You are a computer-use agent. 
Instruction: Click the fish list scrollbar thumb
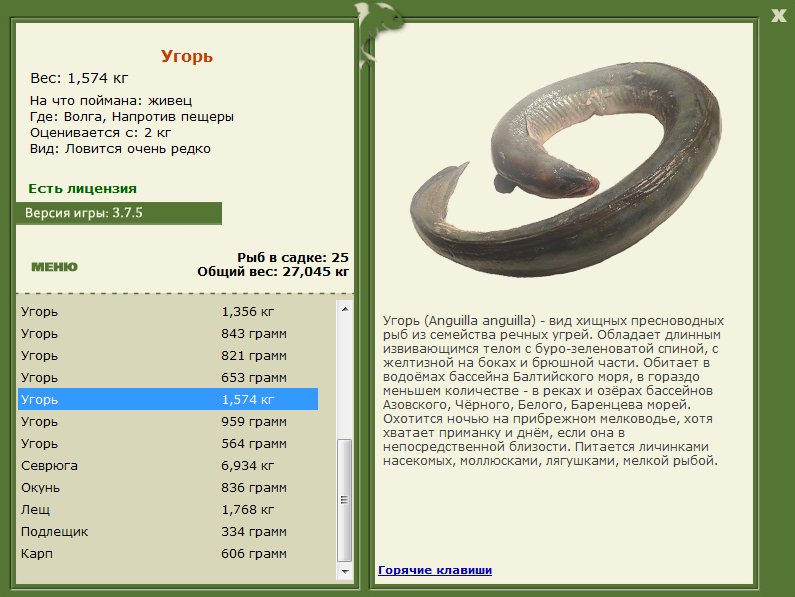tap(345, 500)
